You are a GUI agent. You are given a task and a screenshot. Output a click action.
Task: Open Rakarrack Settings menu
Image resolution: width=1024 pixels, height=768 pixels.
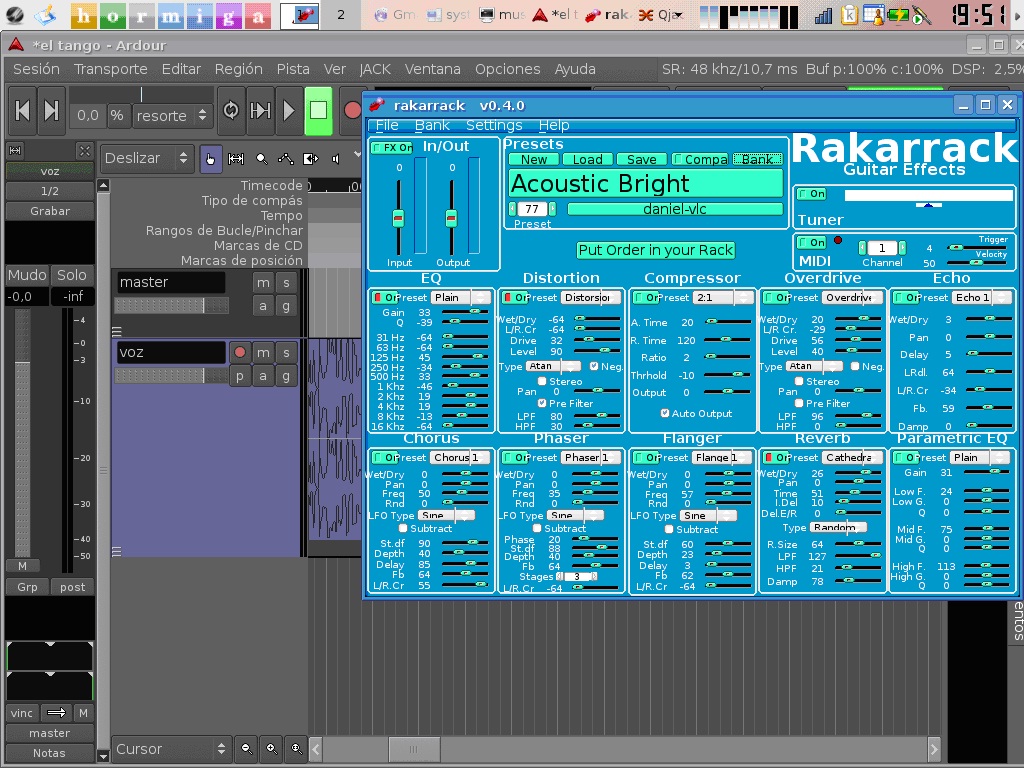tap(494, 125)
